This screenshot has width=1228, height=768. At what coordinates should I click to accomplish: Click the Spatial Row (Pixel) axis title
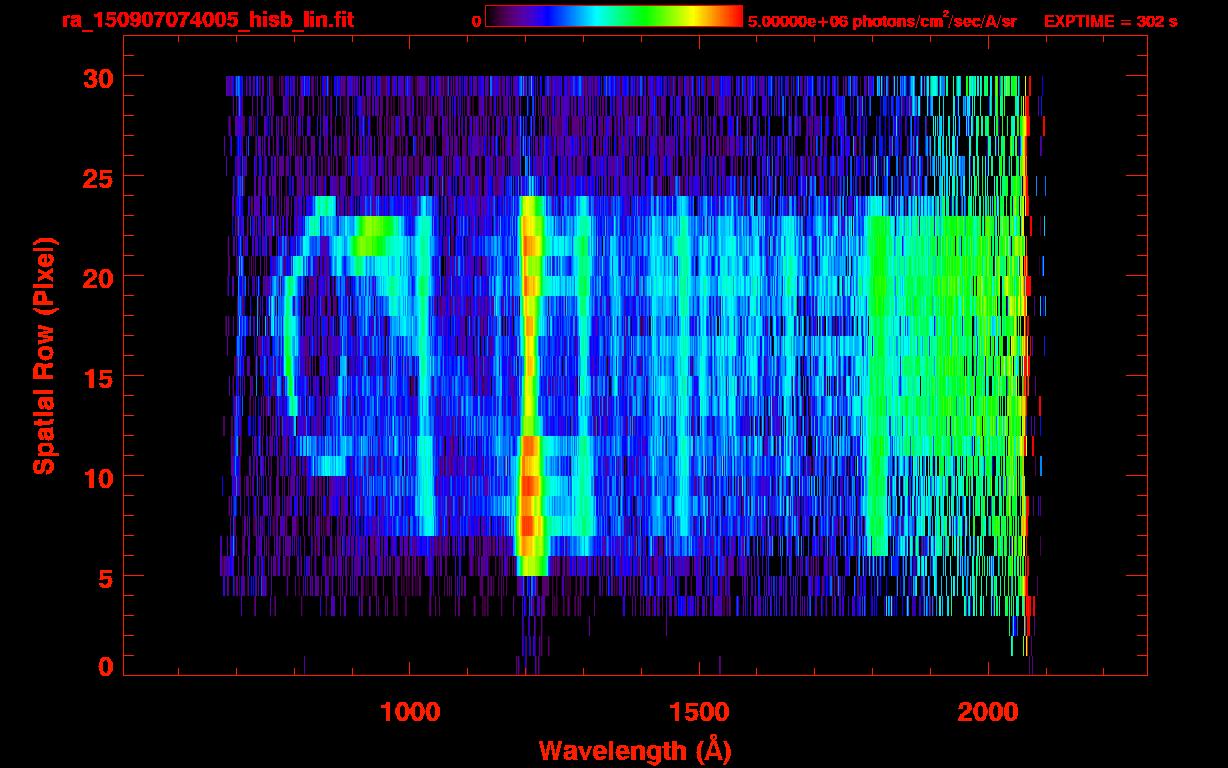coord(44,356)
